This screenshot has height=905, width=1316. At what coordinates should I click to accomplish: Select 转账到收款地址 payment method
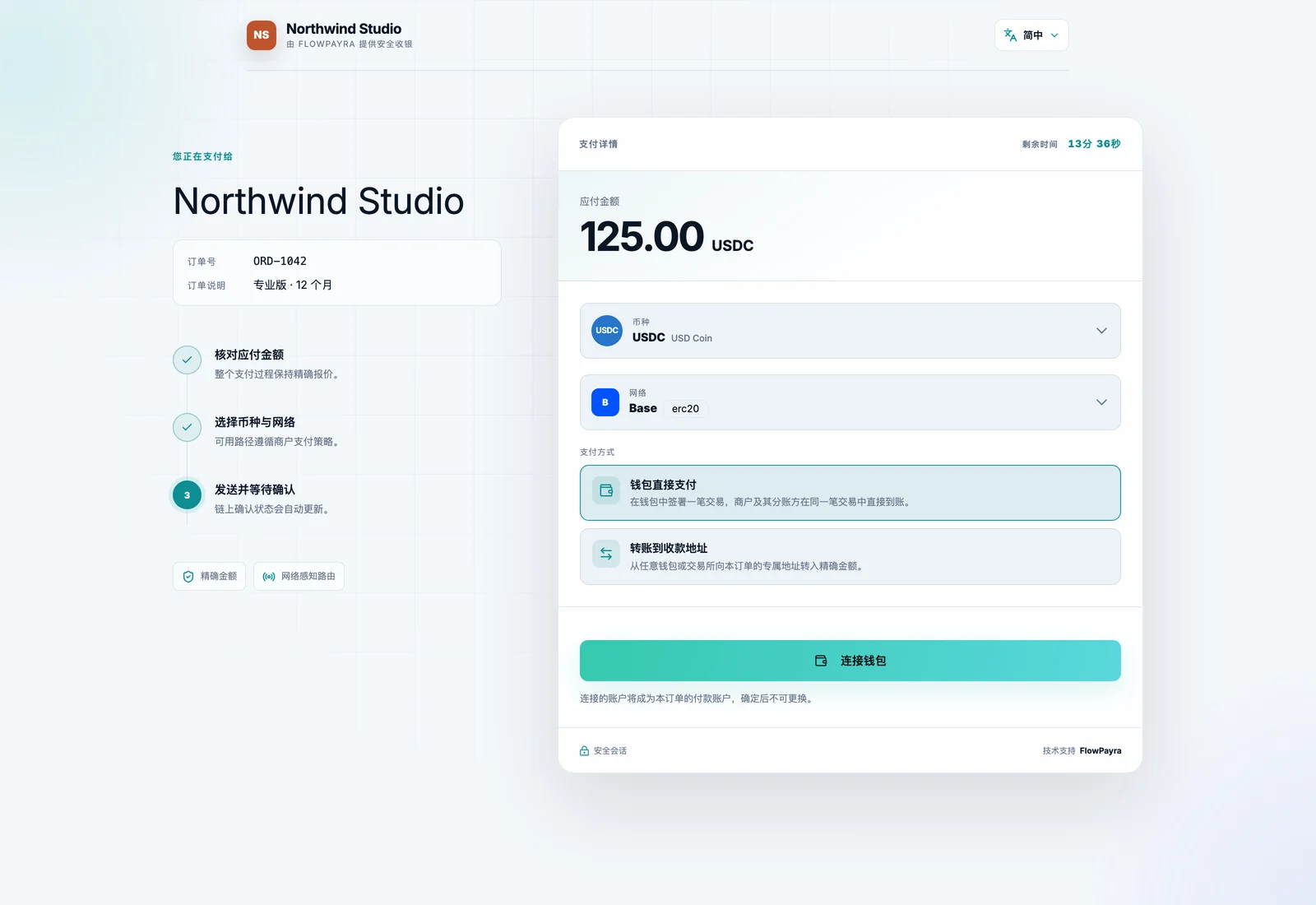(x=850, y=557)
